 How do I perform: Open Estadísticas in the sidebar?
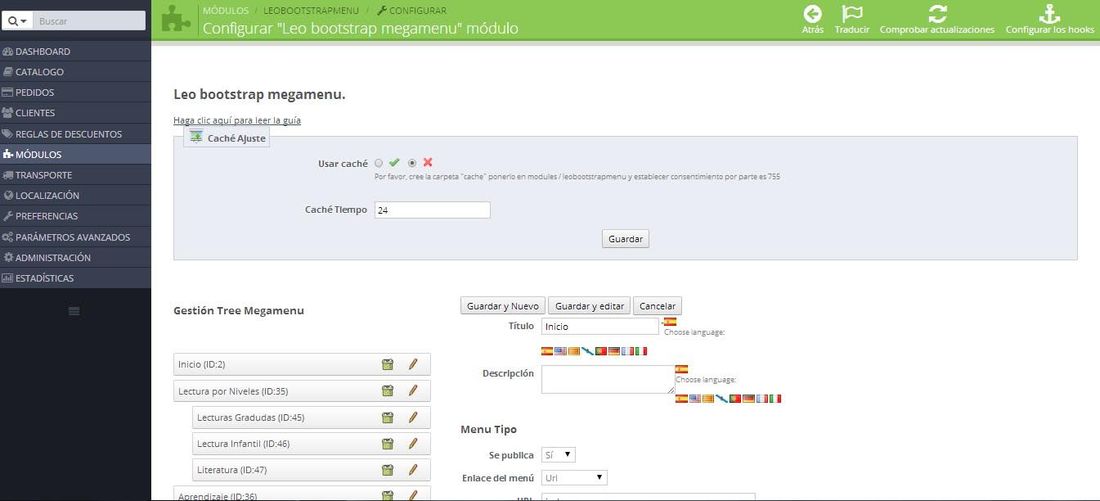pyautogui.click(x=75, y=278)
